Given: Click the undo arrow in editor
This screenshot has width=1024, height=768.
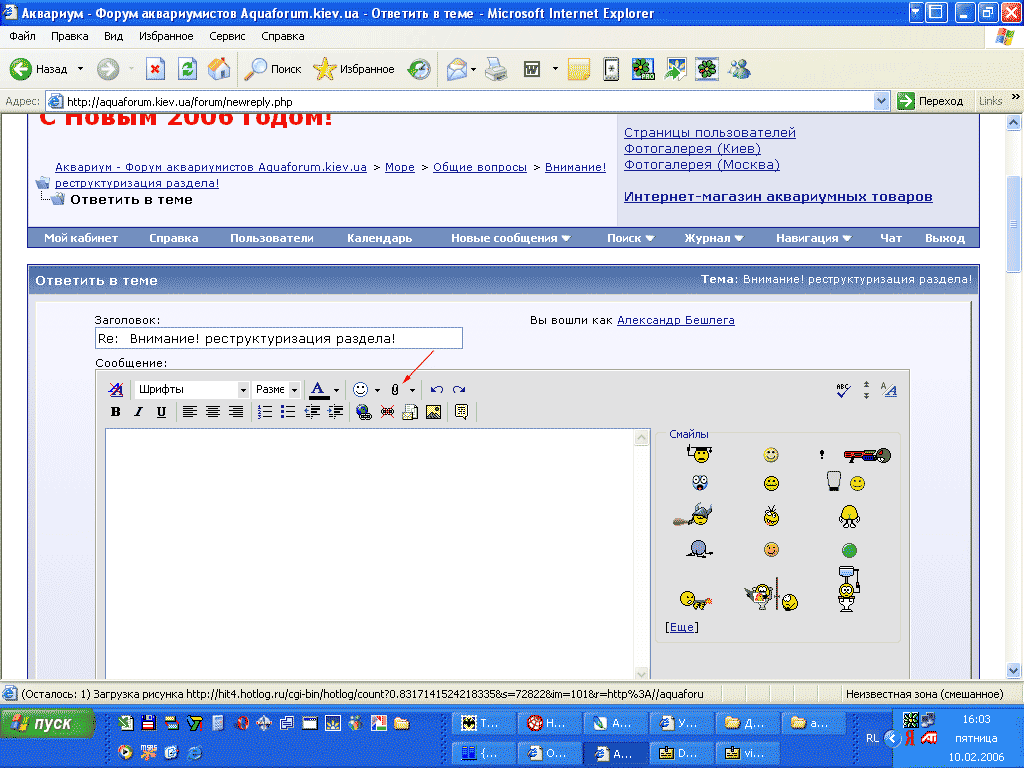Looking at the screenshot, I should [437, 390].
